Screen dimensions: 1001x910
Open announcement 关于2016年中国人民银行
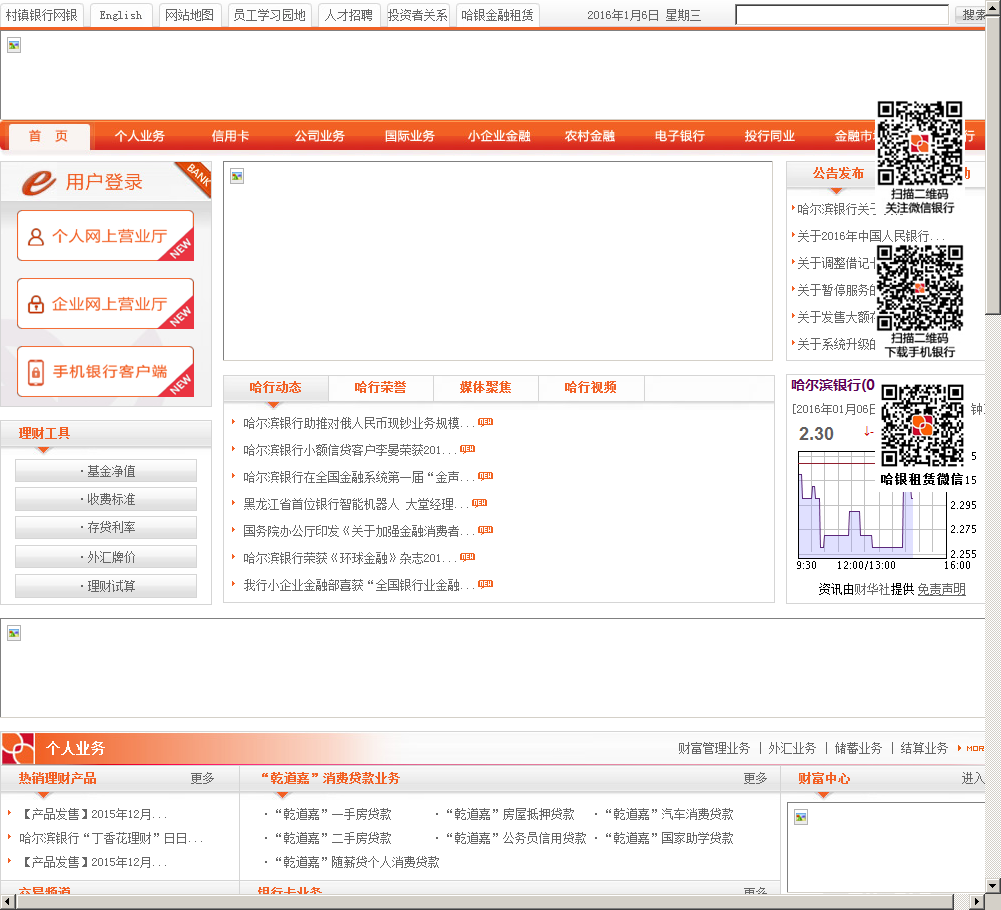click(871, 236)
